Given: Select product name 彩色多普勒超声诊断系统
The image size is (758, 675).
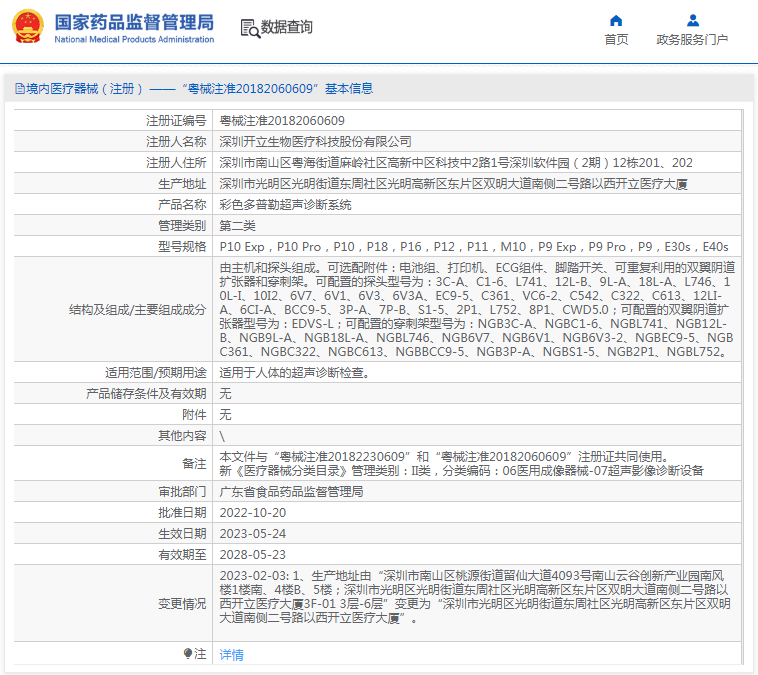Looking at the screenshot, I should pyautogui.click(x=285, y=205).
